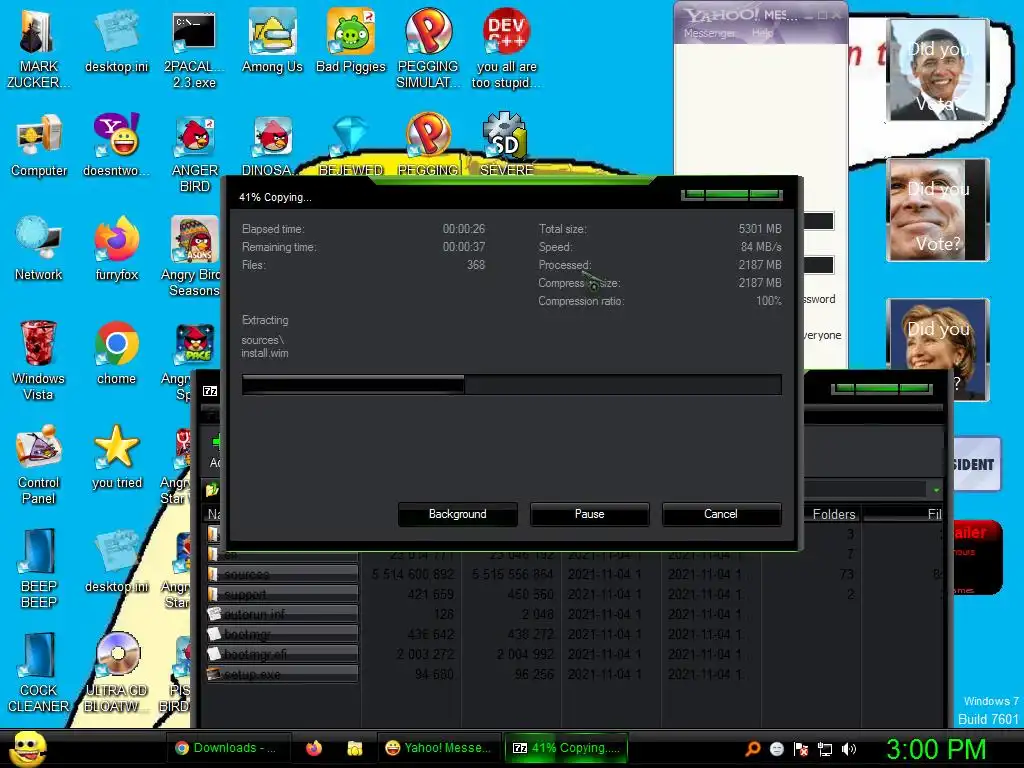Click the Action Center flag tray icon

(801, 749)
